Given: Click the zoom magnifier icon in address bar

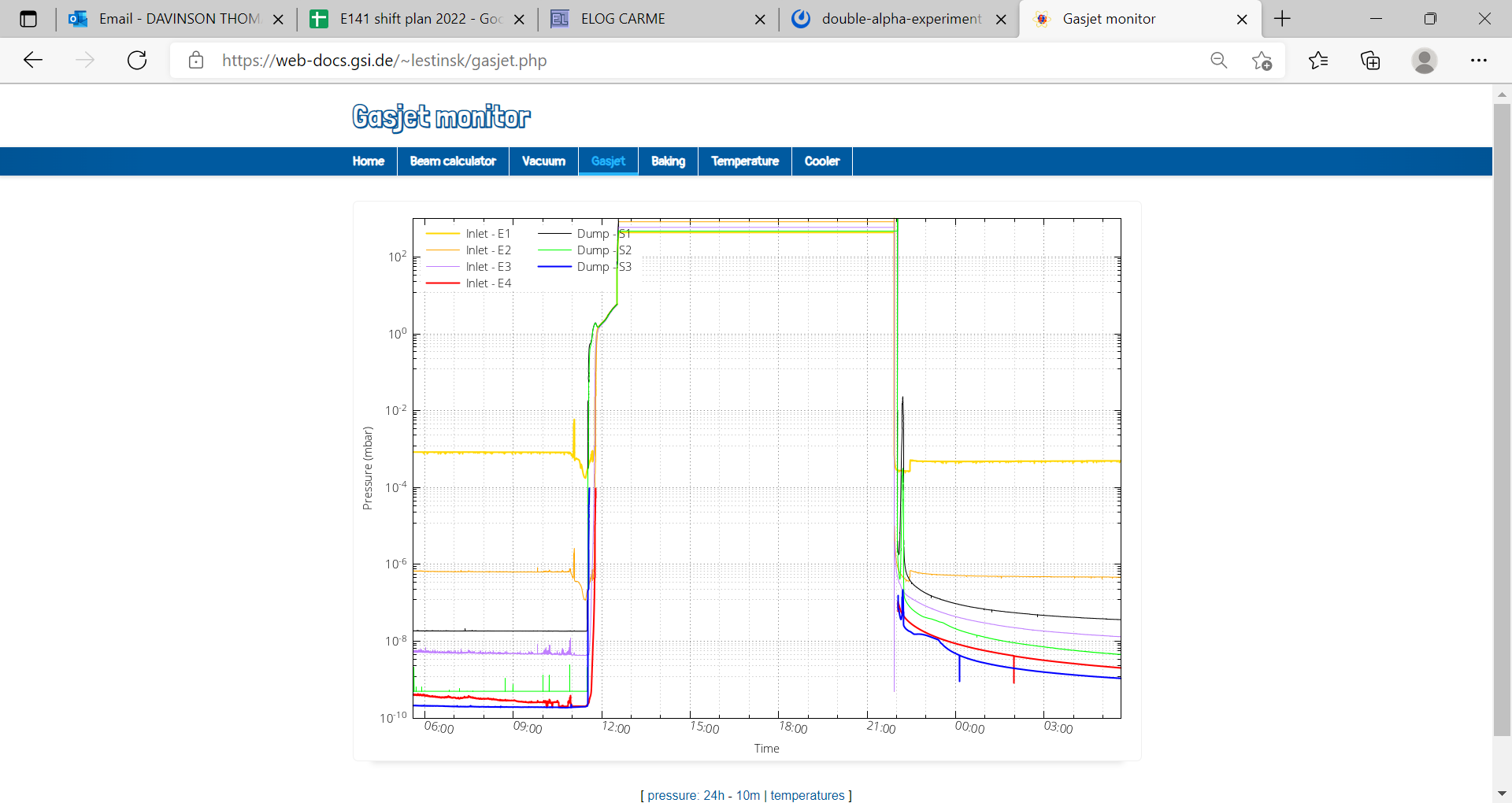Looking at the screenshot, I should 1218,61.
